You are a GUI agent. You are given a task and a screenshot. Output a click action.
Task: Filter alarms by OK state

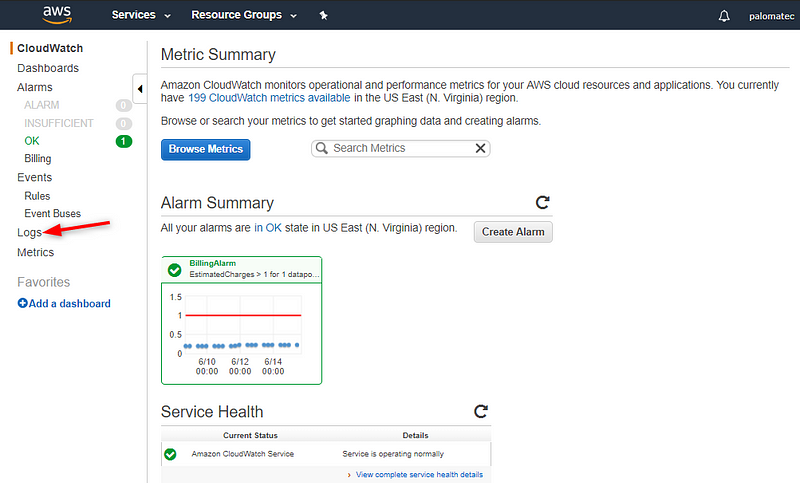pyautogui.click(x=32, y=141)
